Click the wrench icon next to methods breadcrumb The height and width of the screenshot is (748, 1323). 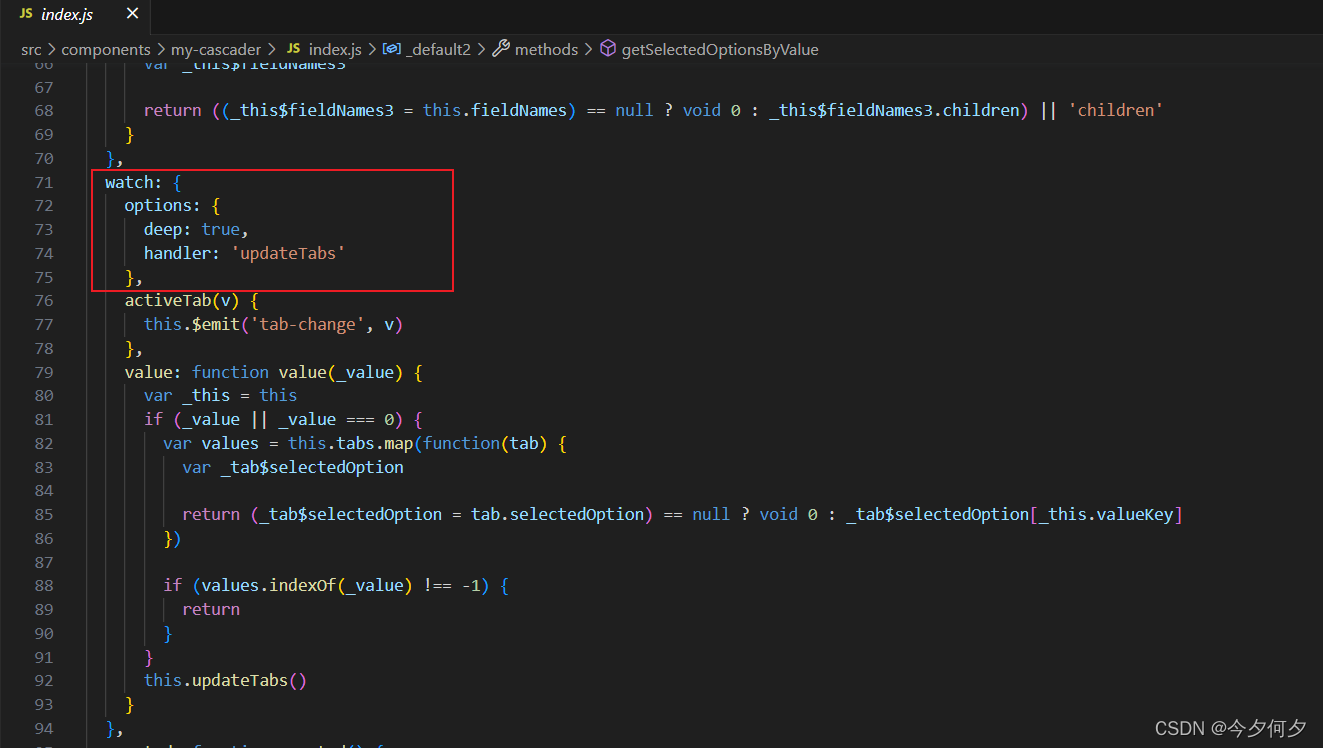pyautogui.click(x=500, y=49)
